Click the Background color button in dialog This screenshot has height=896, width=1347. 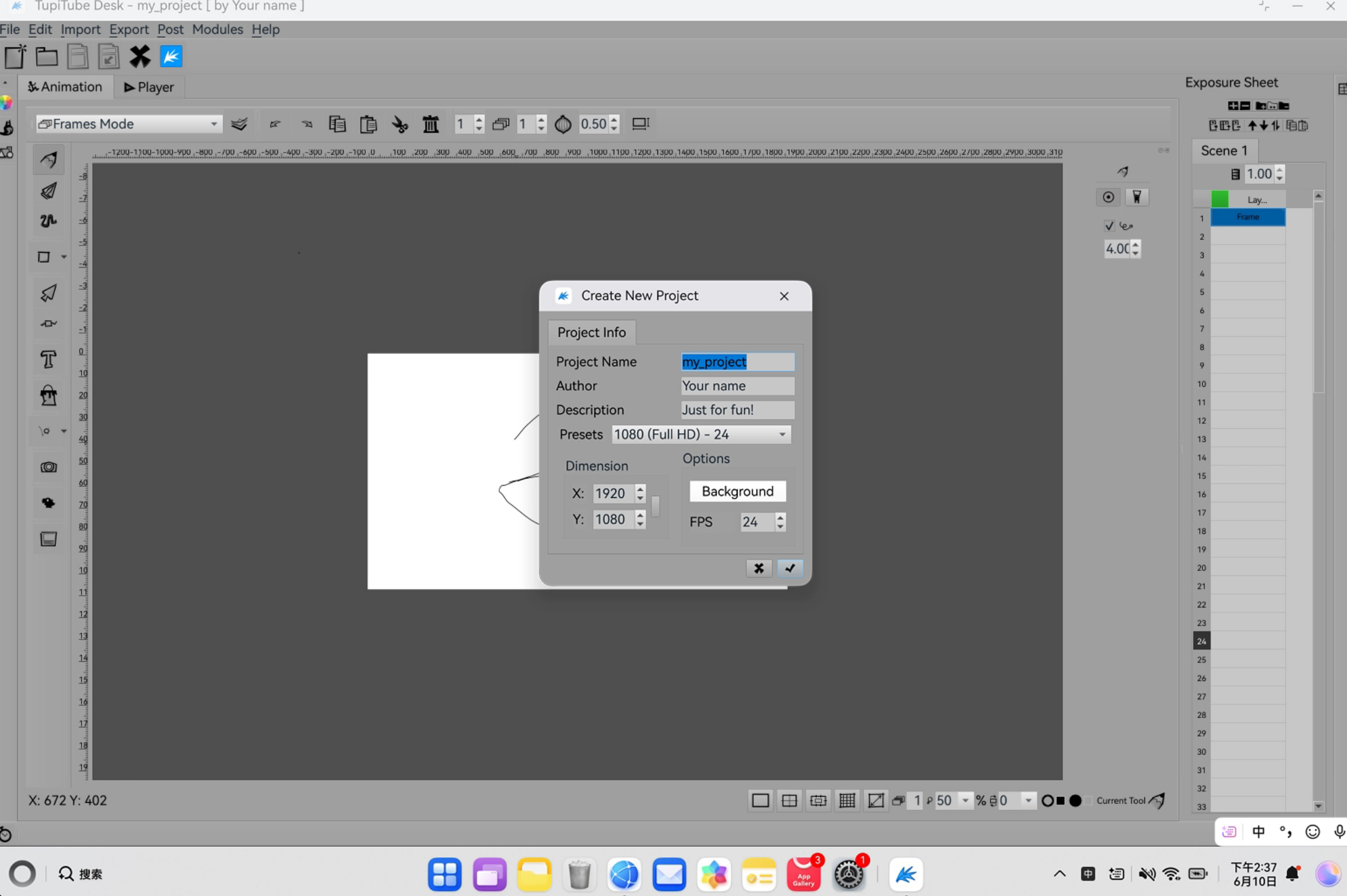(x=738, y=491)
